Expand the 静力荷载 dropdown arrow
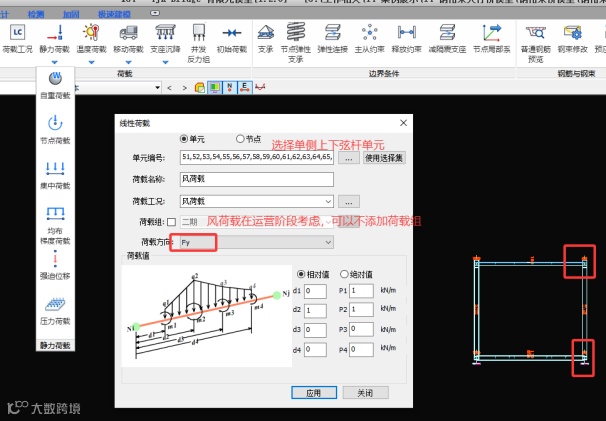Screen dimensions: 606x421 tap(54, 62)
